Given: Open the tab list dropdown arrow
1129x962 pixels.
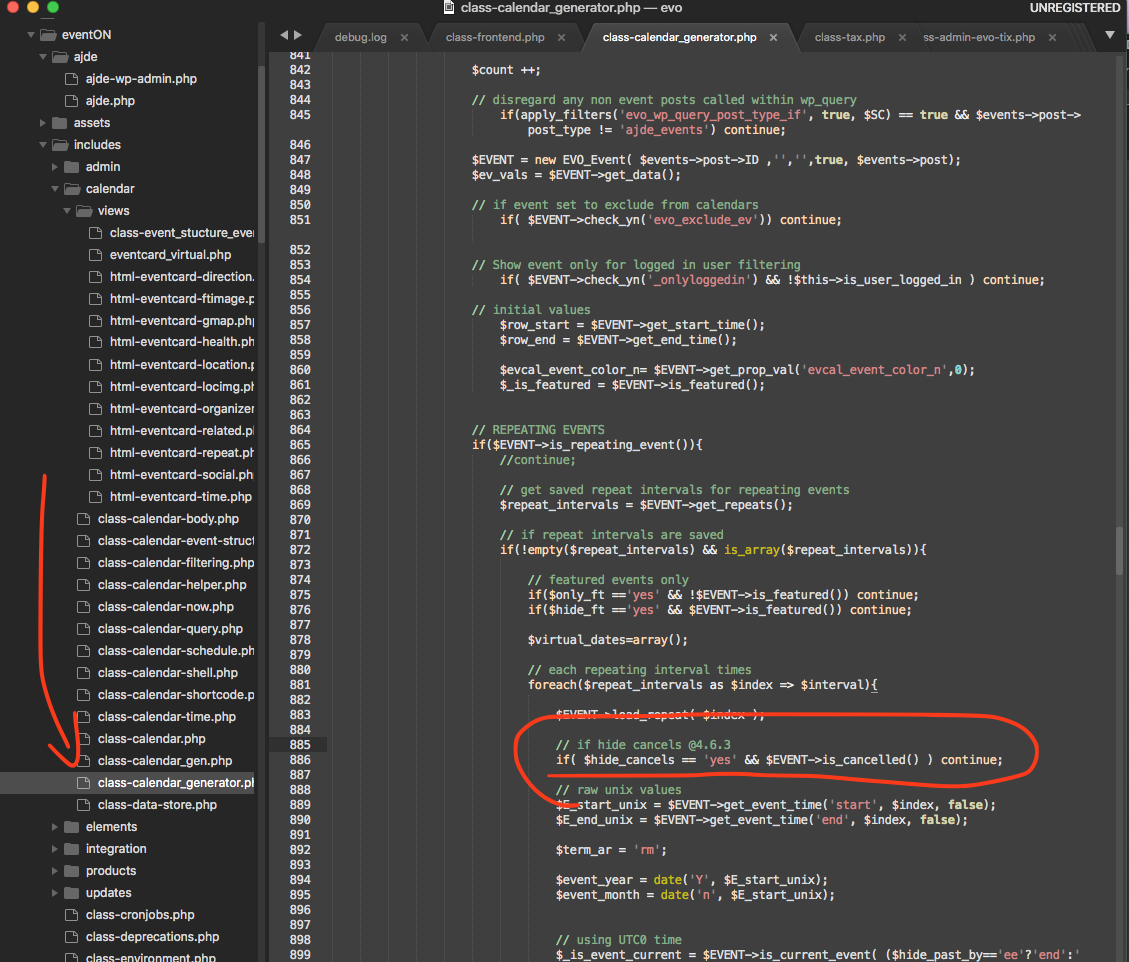Looking at the screenshot, I should point(1110,35).
